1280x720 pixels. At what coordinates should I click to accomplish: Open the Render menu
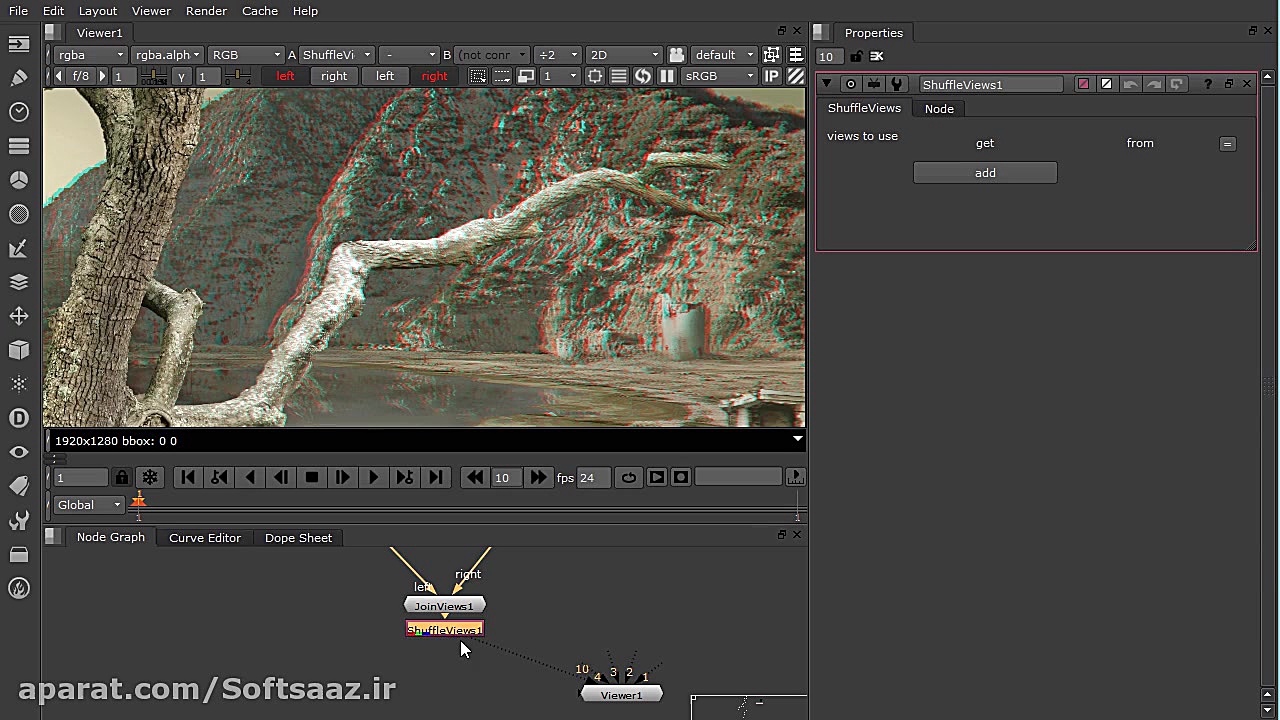point(206,11)
